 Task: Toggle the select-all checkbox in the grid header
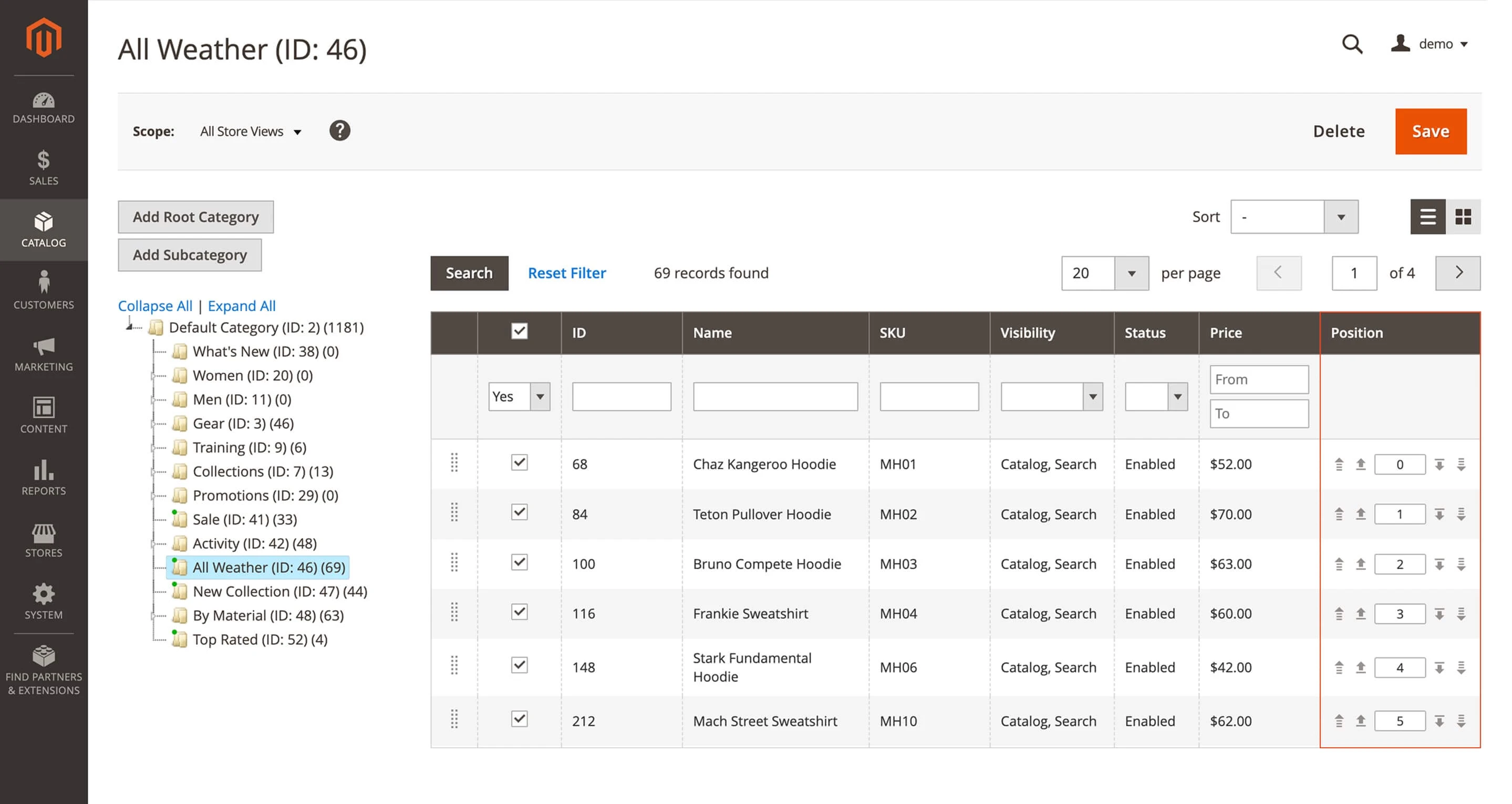coord(519,332)
